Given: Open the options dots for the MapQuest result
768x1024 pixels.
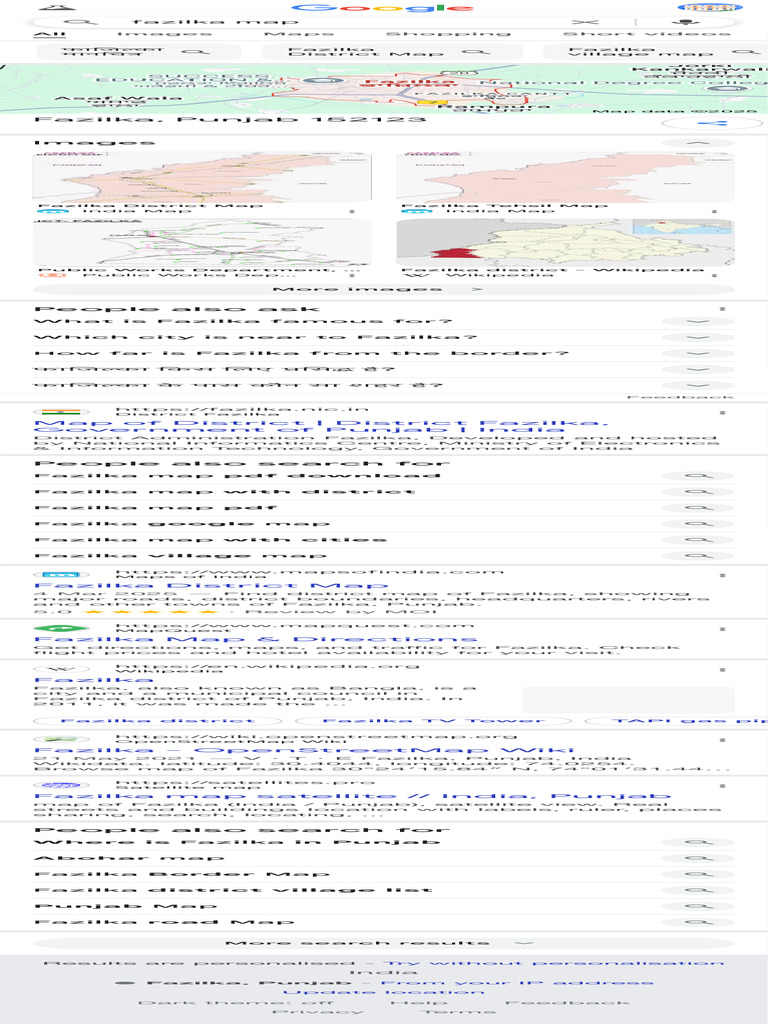Looking at the screenshot, I should click(722, 630).
